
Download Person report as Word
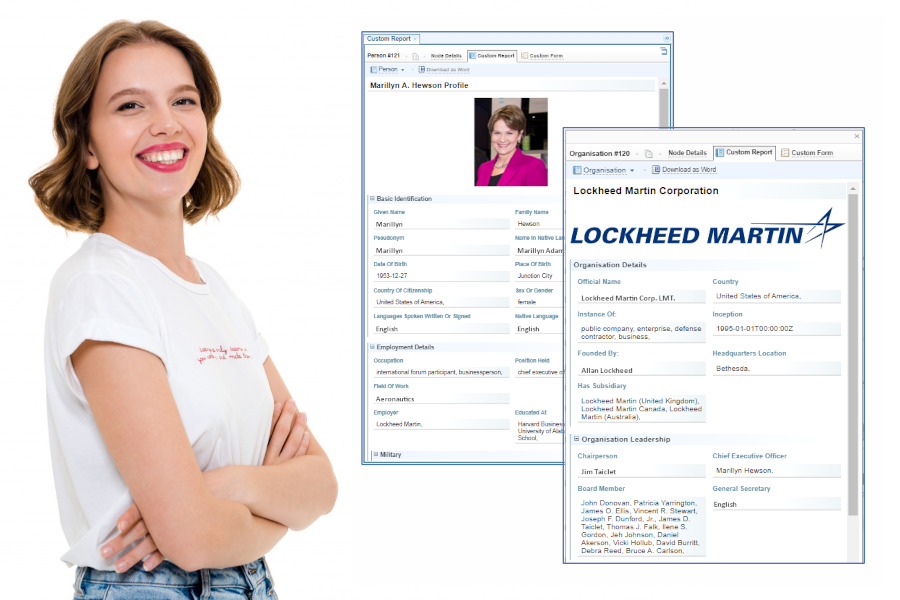pos(444,69)
